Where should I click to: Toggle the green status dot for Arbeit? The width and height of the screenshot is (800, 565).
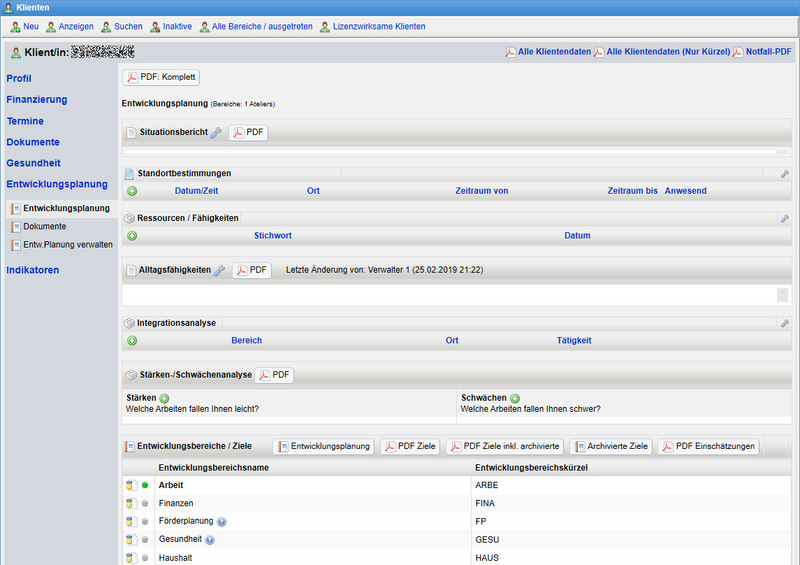[145, 486]
